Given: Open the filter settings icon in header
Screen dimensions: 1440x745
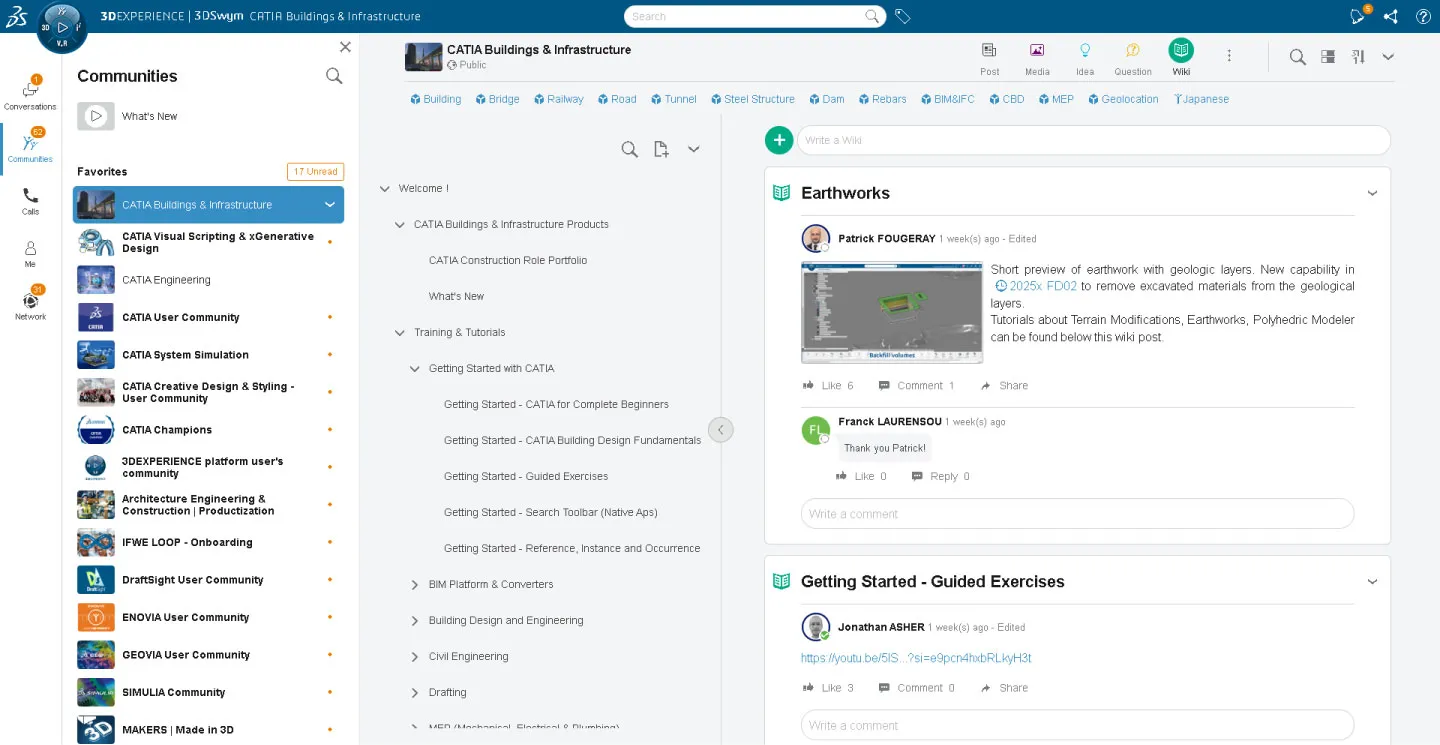Looking at the screenshot, I should [x=1358, y=57].
